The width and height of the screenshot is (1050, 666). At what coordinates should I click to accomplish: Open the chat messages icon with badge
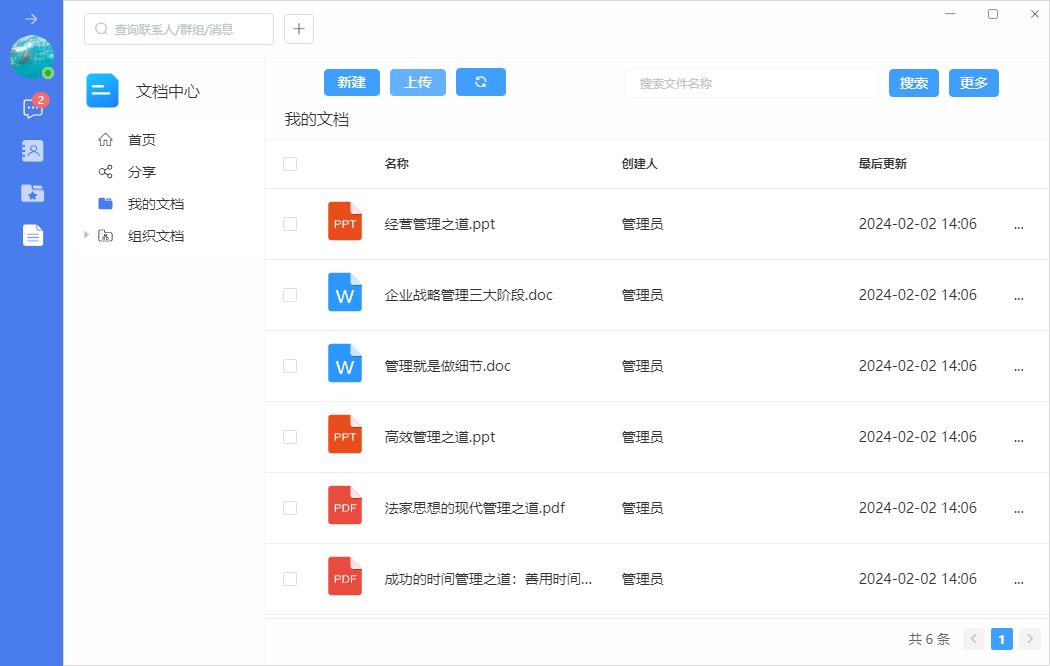point(32,108)
